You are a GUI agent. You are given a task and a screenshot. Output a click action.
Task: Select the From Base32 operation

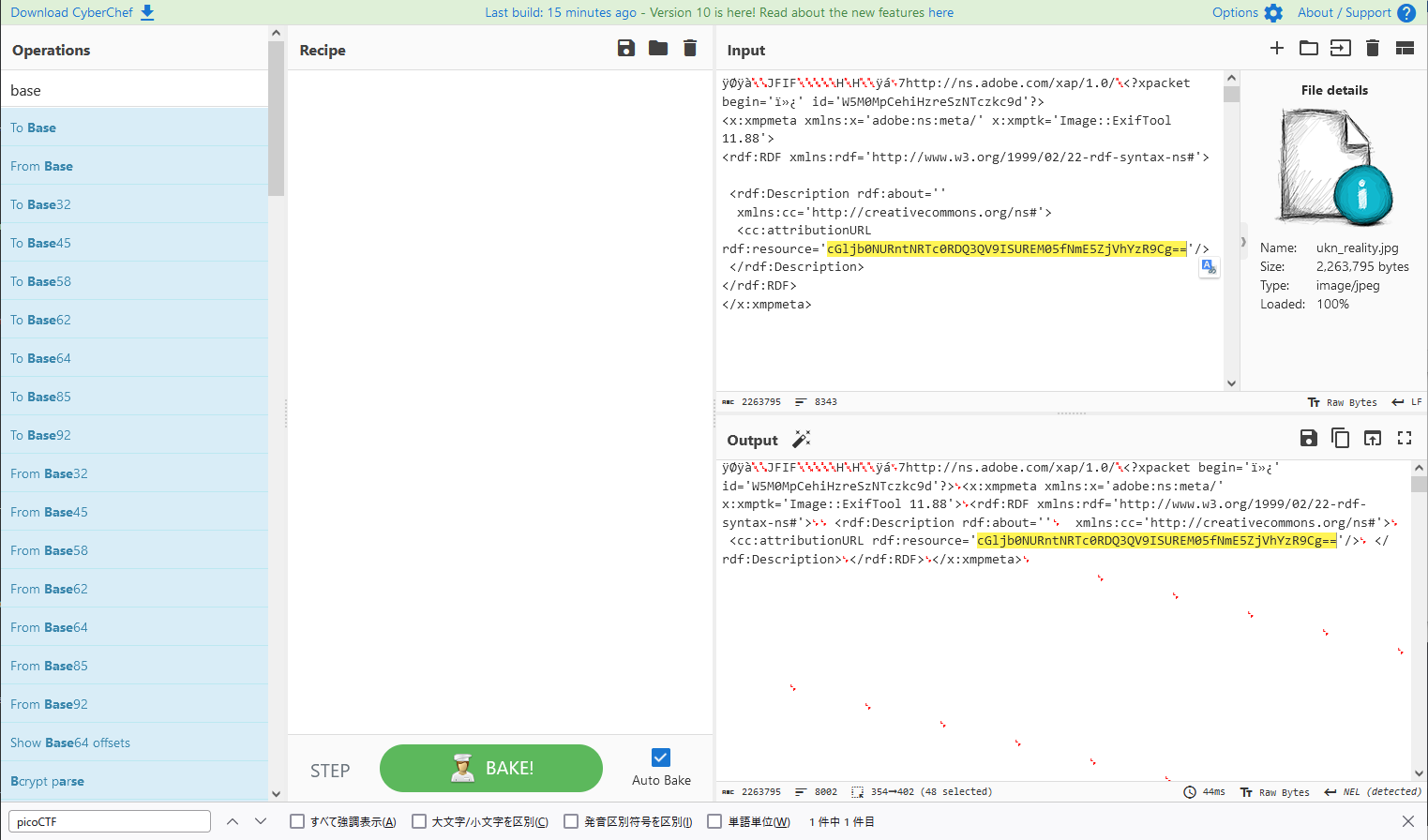click(134, 473)
